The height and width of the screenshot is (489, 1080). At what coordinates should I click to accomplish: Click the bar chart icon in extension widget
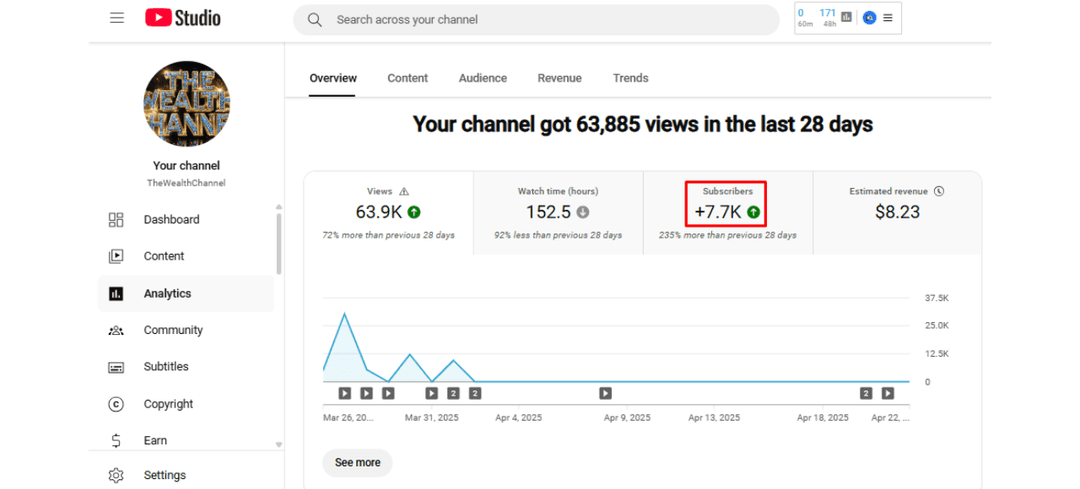point(846,17)
